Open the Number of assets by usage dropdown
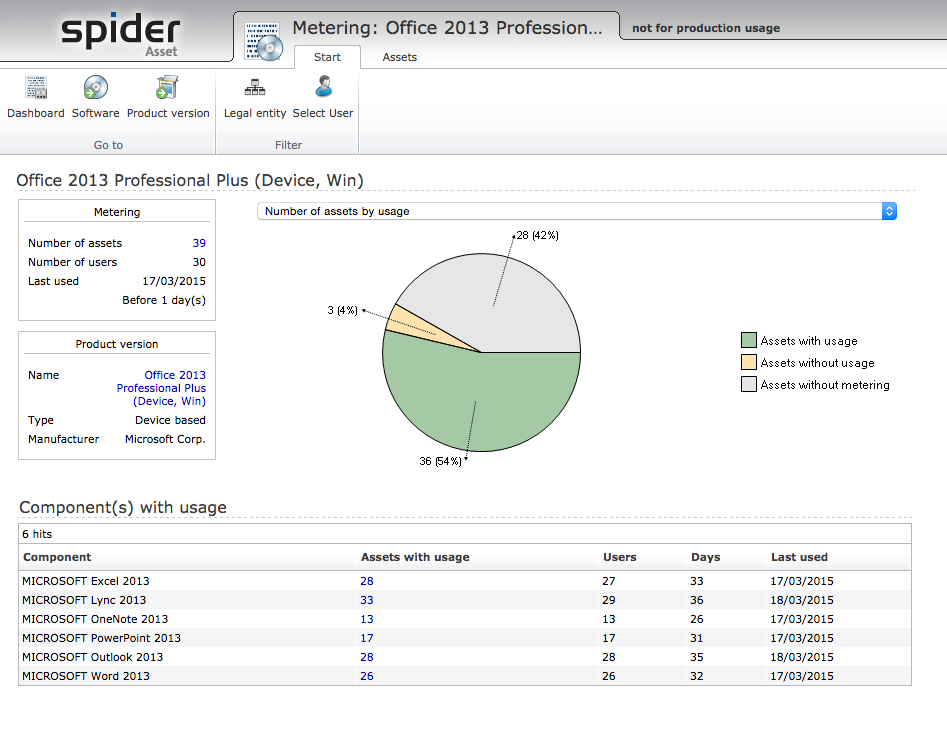The width and height of the screenshot is (947, 731). (x=577, y=211)
